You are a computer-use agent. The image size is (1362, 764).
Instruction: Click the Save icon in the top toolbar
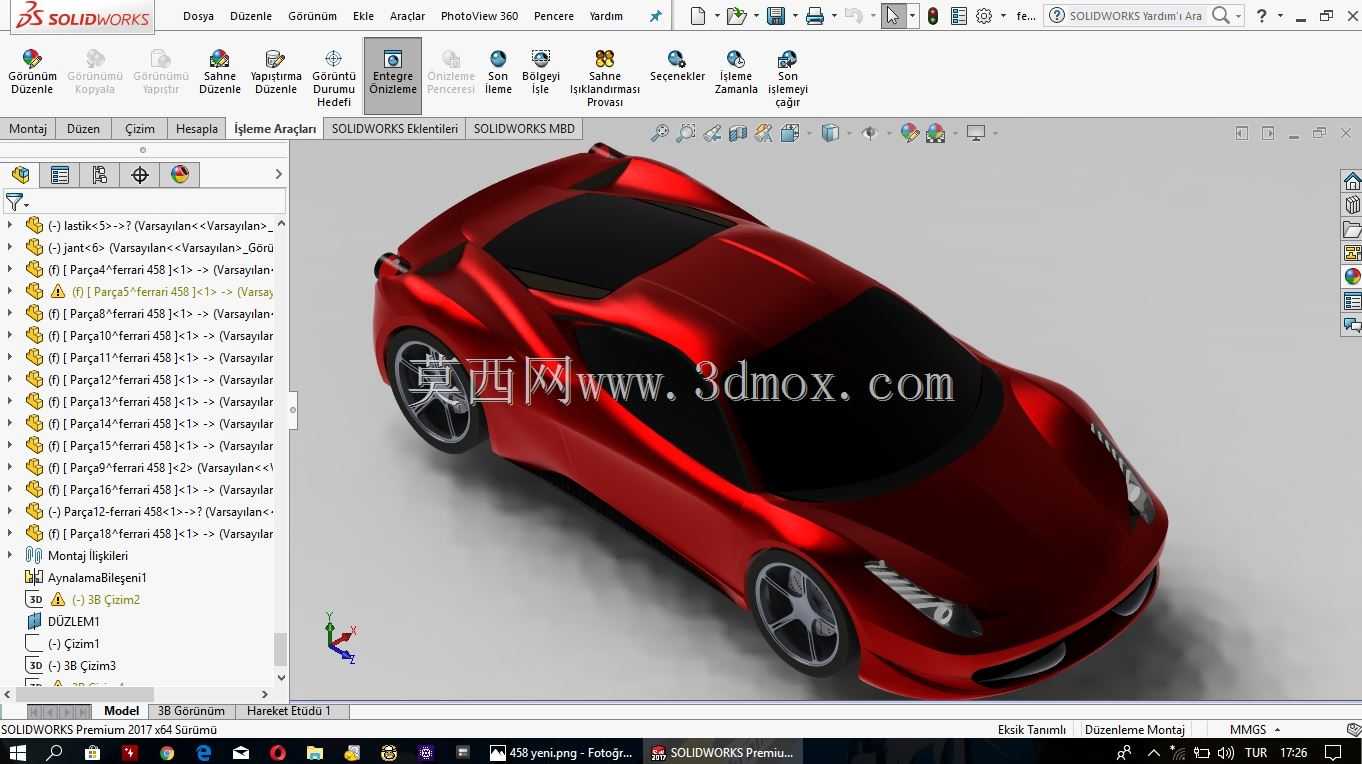click(x=775, y=16)
